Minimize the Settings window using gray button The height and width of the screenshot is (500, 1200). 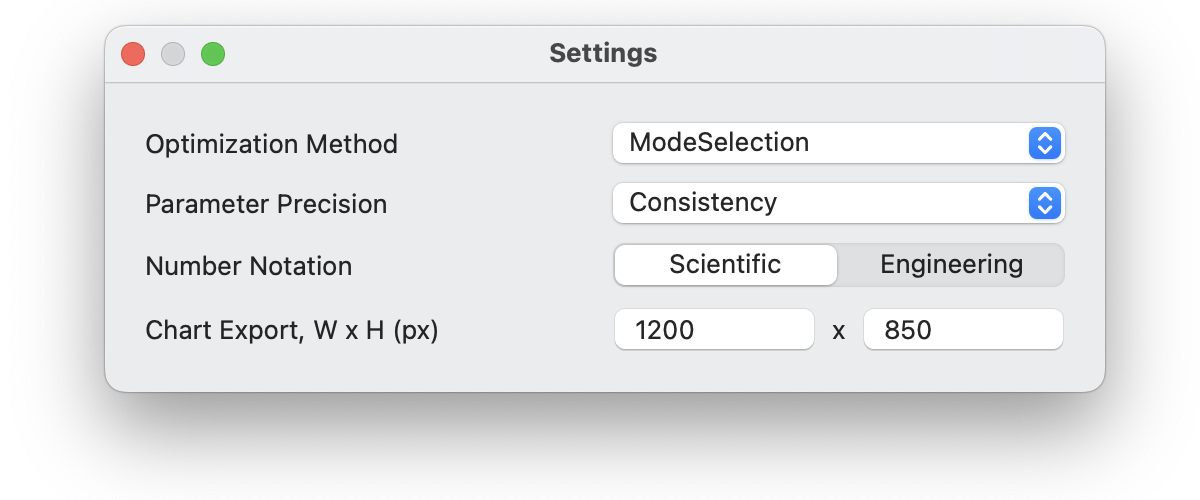click(x=173, y=54)
